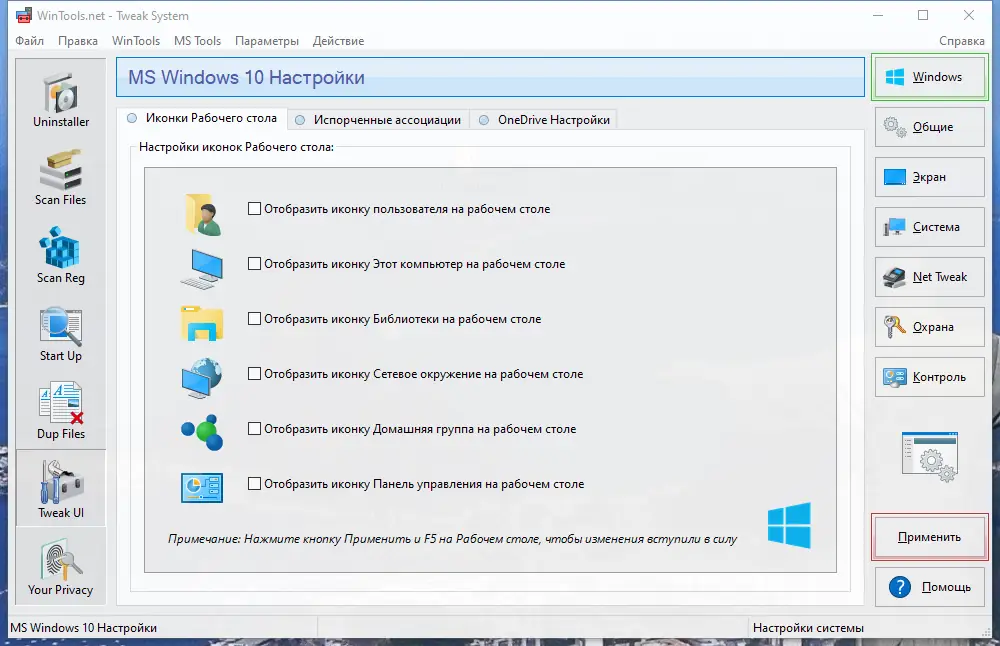Open the Общие settings section
The height and width of the screenshot is (646, 1000).
click(x=930, y=127)
